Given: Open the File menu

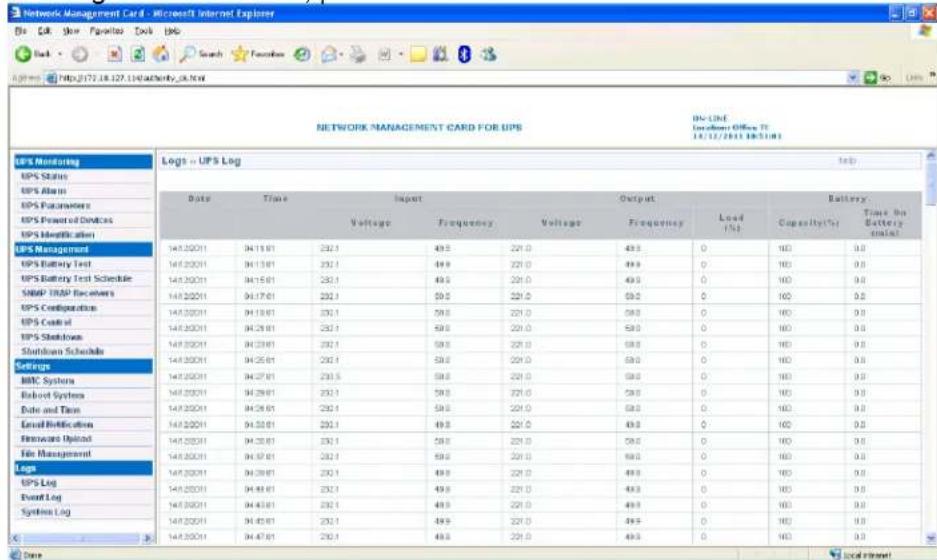Looking at the screenshot, I should point(20,30).
